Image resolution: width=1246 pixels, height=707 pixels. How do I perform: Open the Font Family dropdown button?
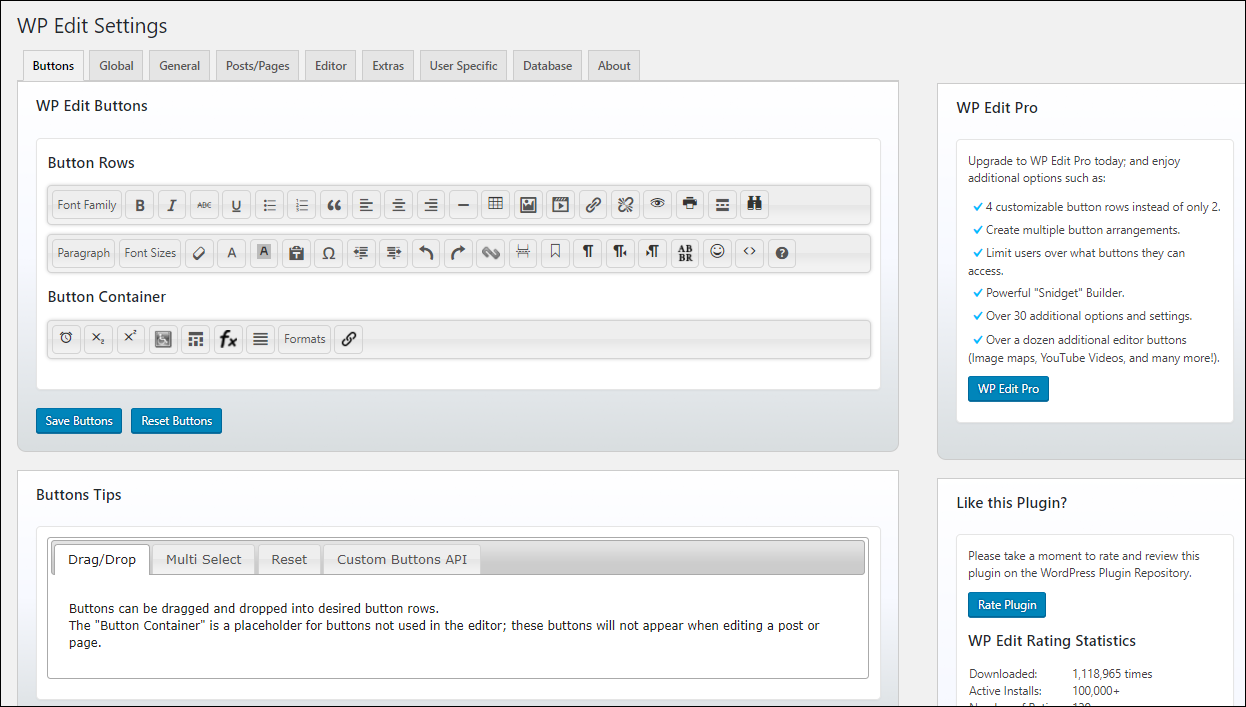[87, 205]
